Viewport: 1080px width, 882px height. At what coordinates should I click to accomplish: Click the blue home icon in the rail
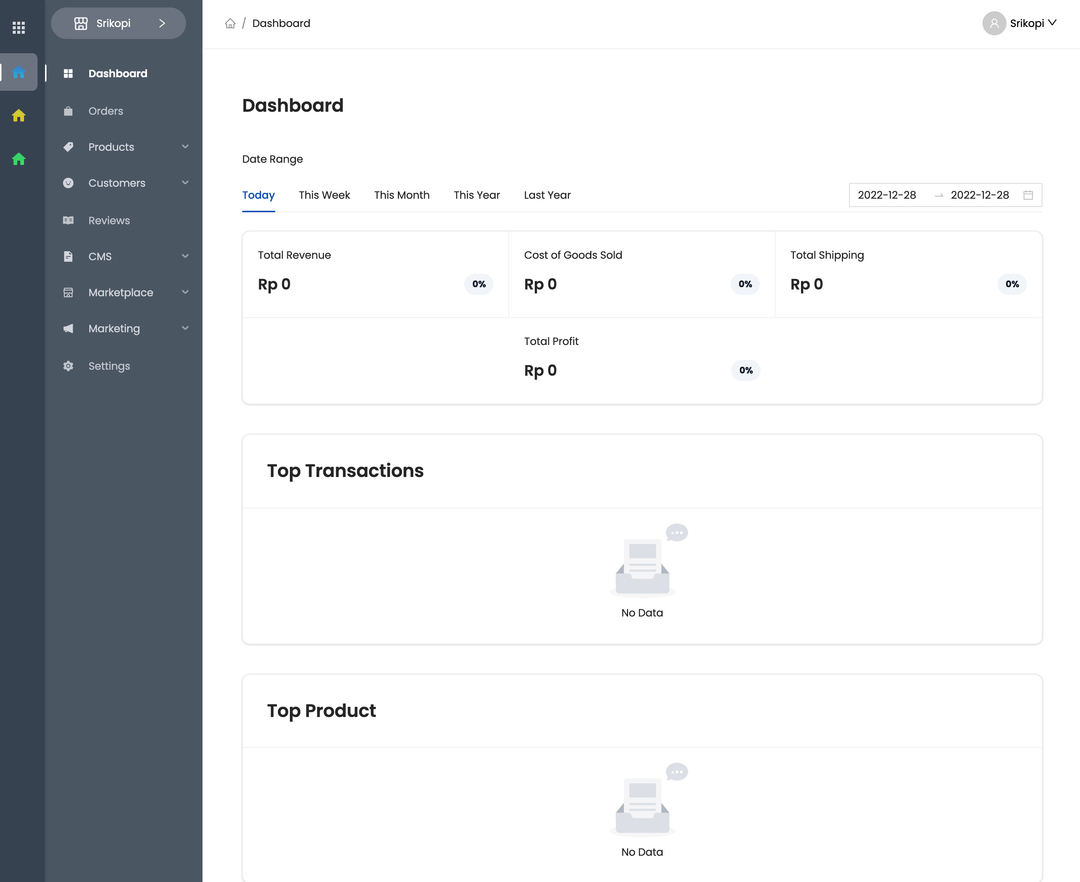pos(19,72)
